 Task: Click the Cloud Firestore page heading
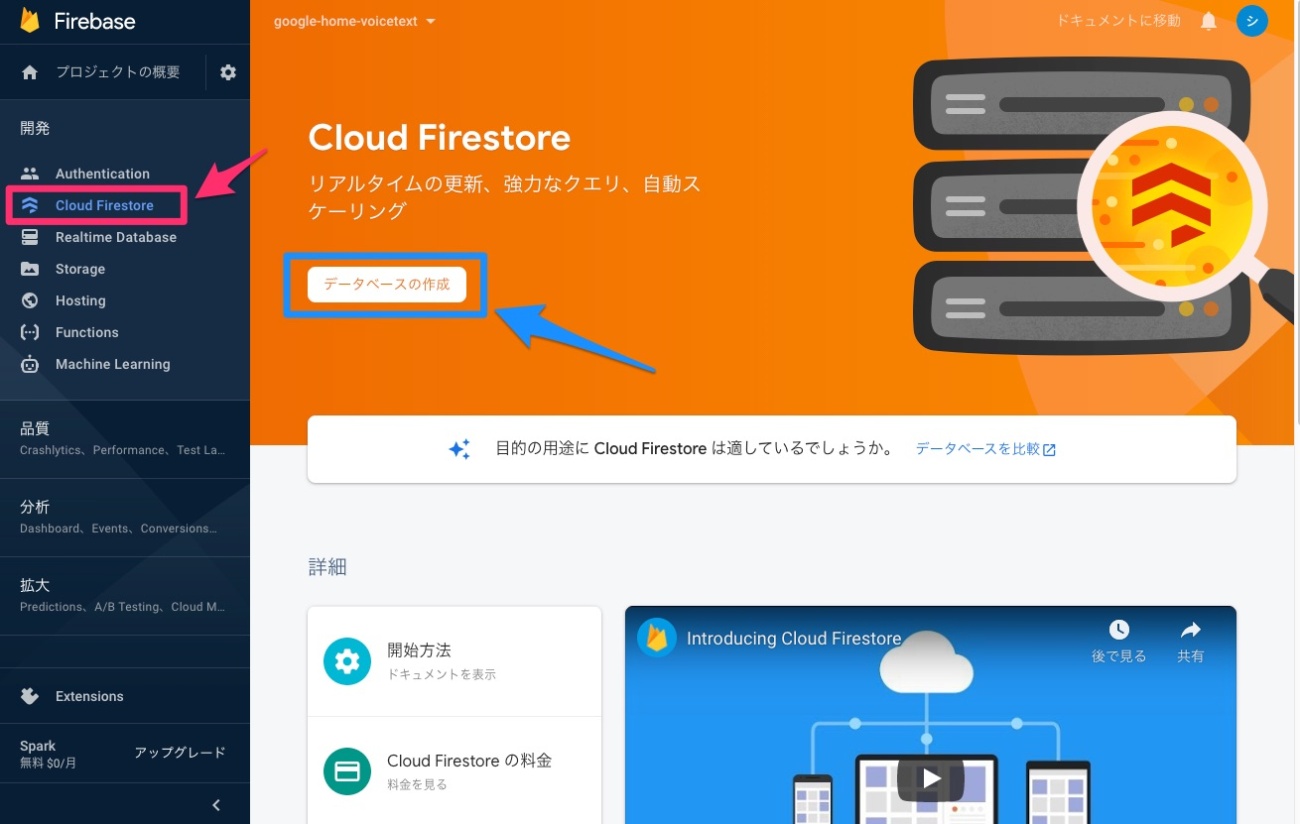click(439, 137)
